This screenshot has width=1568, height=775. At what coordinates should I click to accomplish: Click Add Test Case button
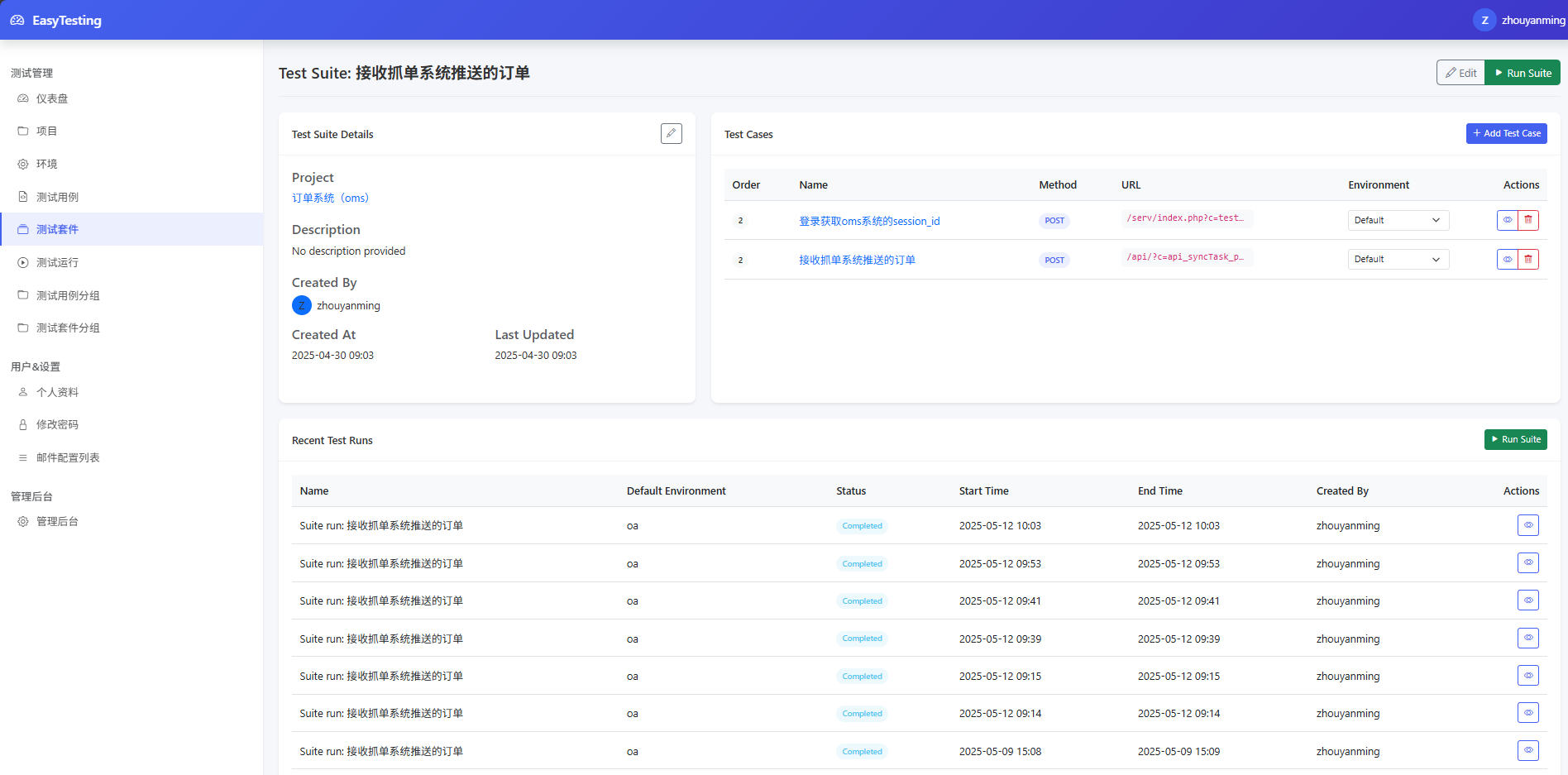point(1506,133)
